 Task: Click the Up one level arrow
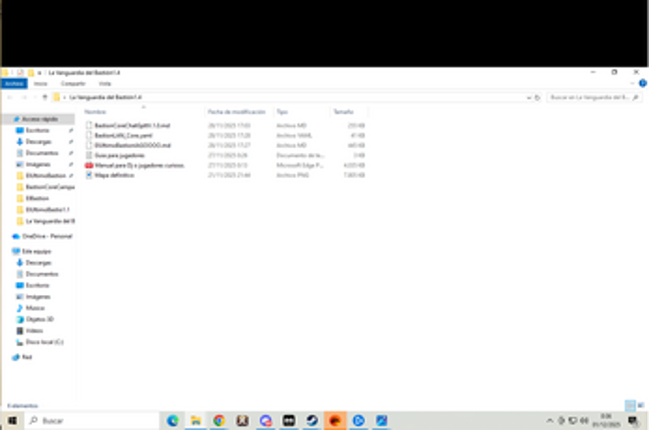pyautogui.click(x=43, y=98)
